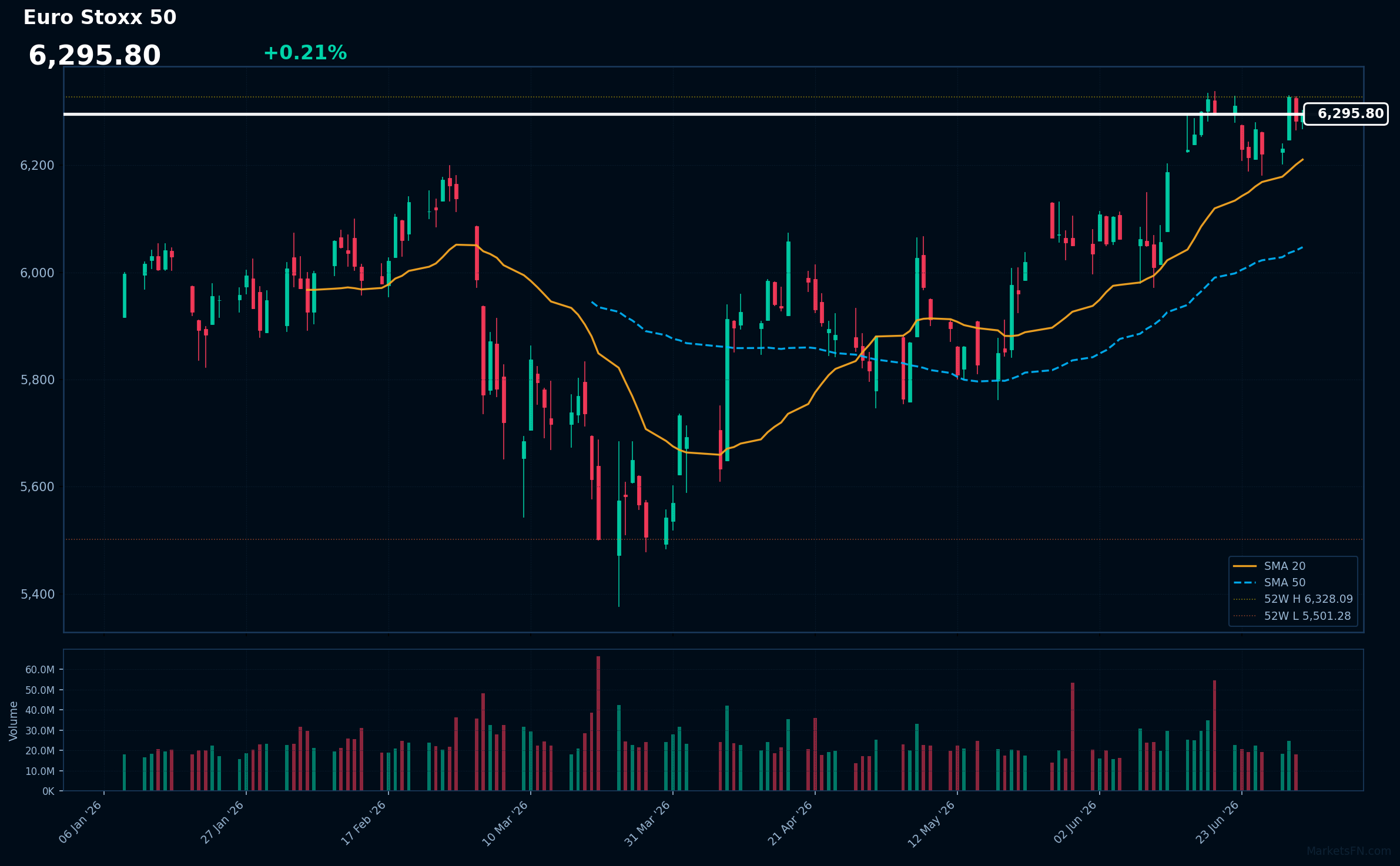Click the 0K volume axis label

click(x=48, y=791)
